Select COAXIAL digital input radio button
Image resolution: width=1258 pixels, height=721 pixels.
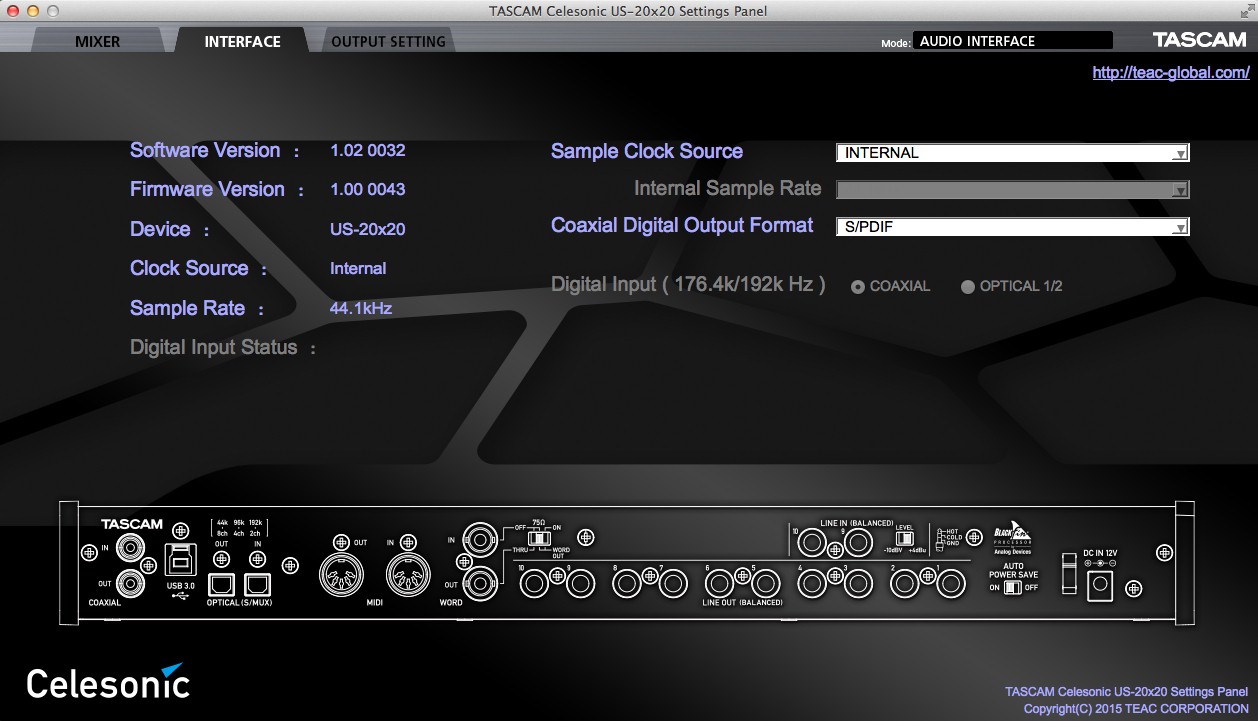tap(857, 287)
